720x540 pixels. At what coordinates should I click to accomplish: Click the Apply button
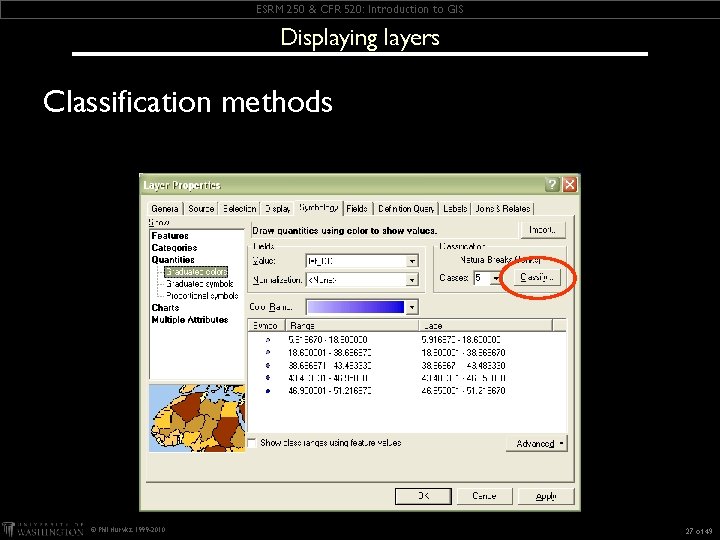pyautogui.click(x=546, y=496)
